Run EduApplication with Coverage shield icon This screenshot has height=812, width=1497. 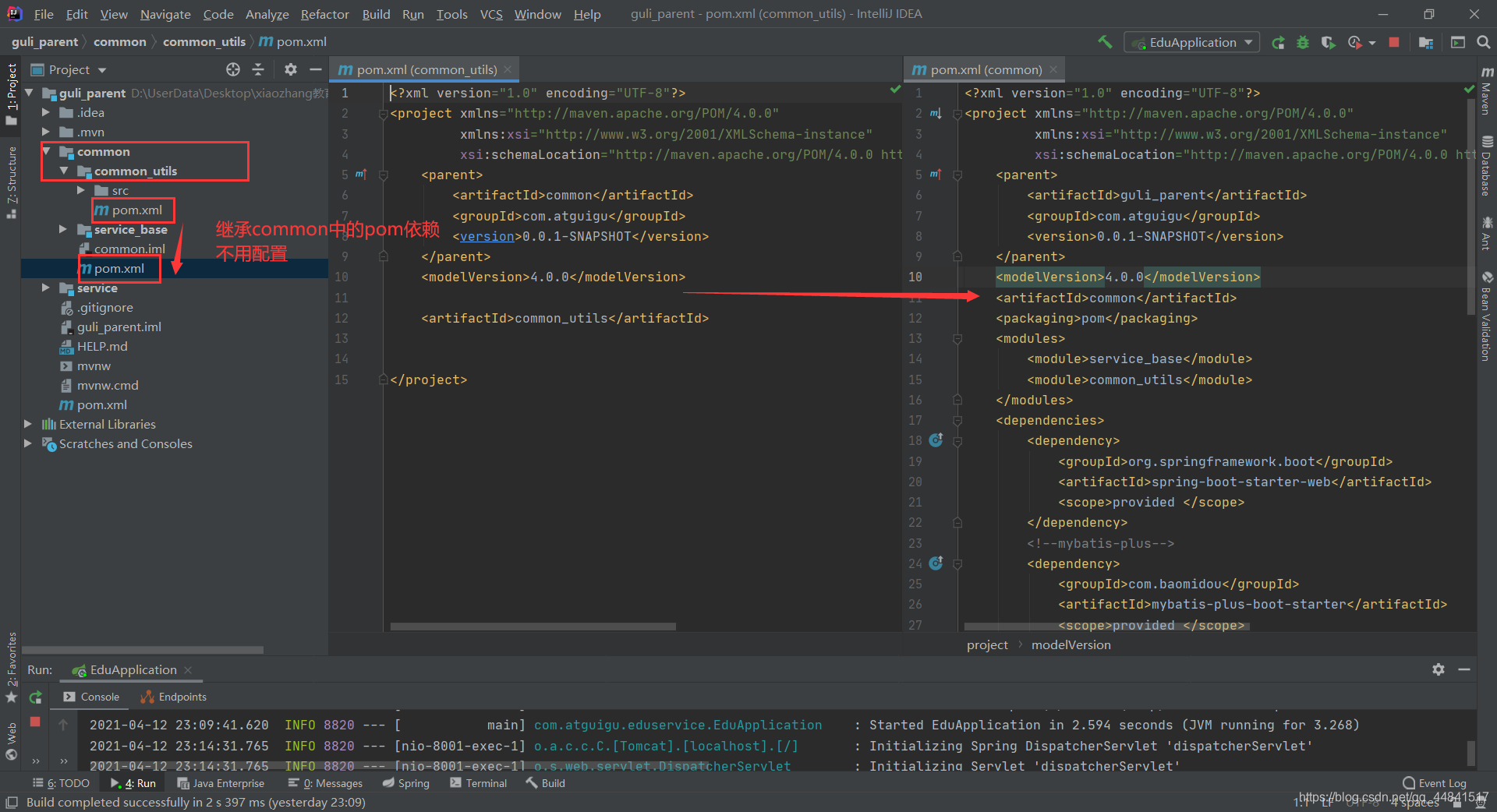pyautogui.click(x=1328, y=42)
